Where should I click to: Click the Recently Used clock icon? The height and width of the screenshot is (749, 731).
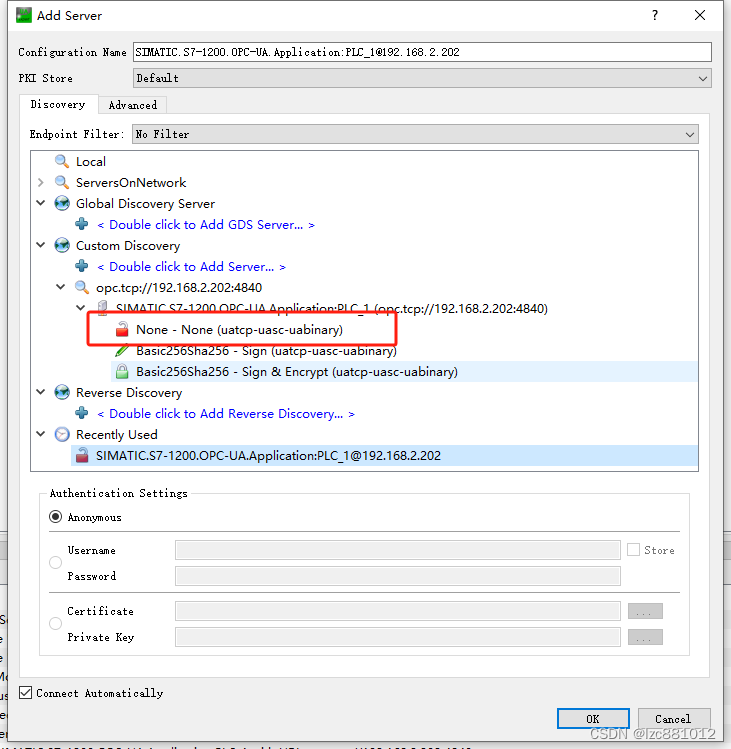pyautogui.click(x=62, y=434)
